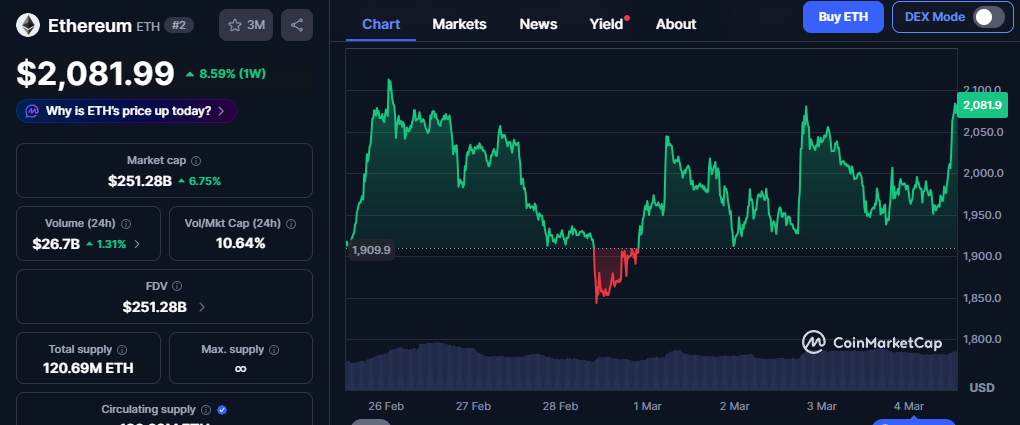Image resolution: width=1020 pixels, height=425 pixels.
Task: Open "Why is ETH's price up today?"
Action: pyautogui.click(x=127, y=111)
